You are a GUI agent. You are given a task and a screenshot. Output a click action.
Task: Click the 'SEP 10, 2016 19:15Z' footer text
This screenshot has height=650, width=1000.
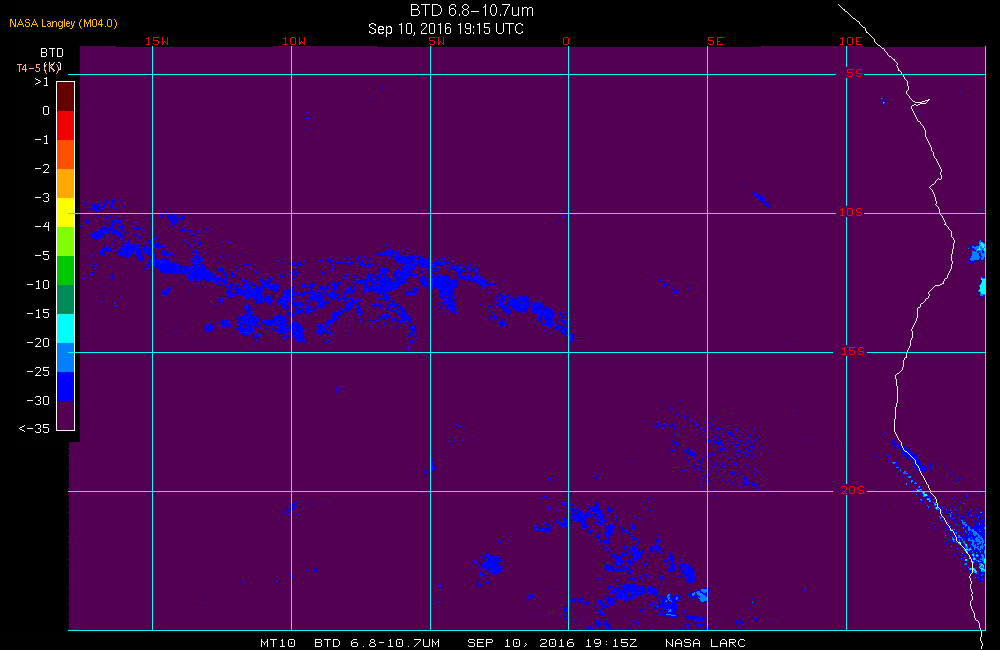[552, 643]
